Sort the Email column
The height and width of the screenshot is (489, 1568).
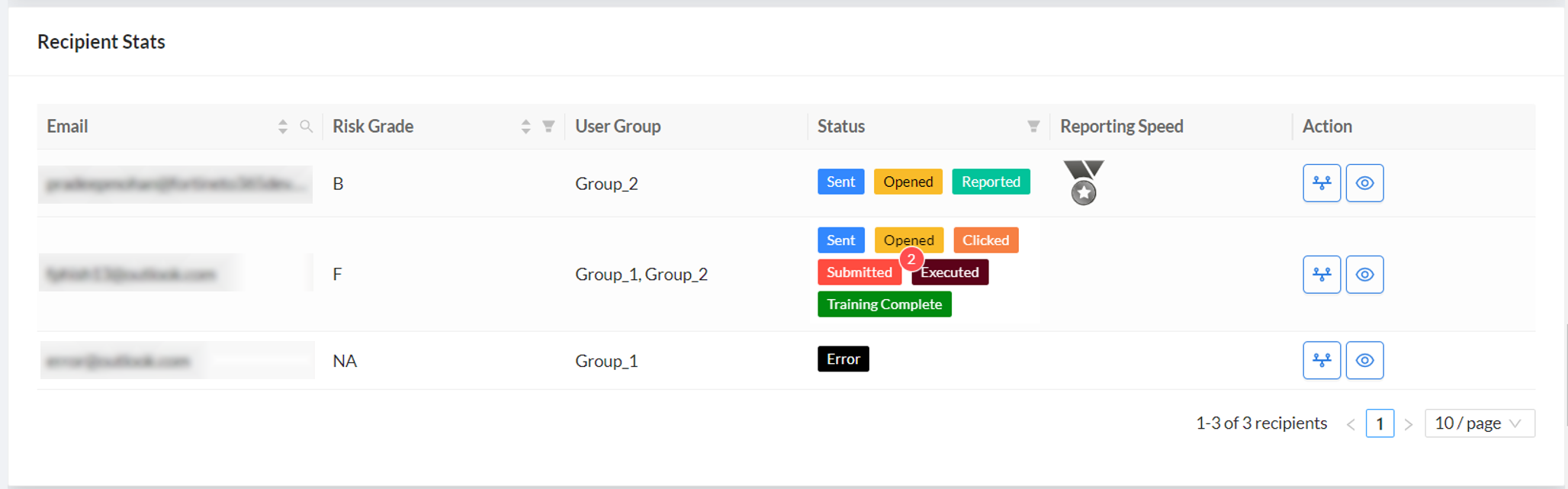coord(283,127)
